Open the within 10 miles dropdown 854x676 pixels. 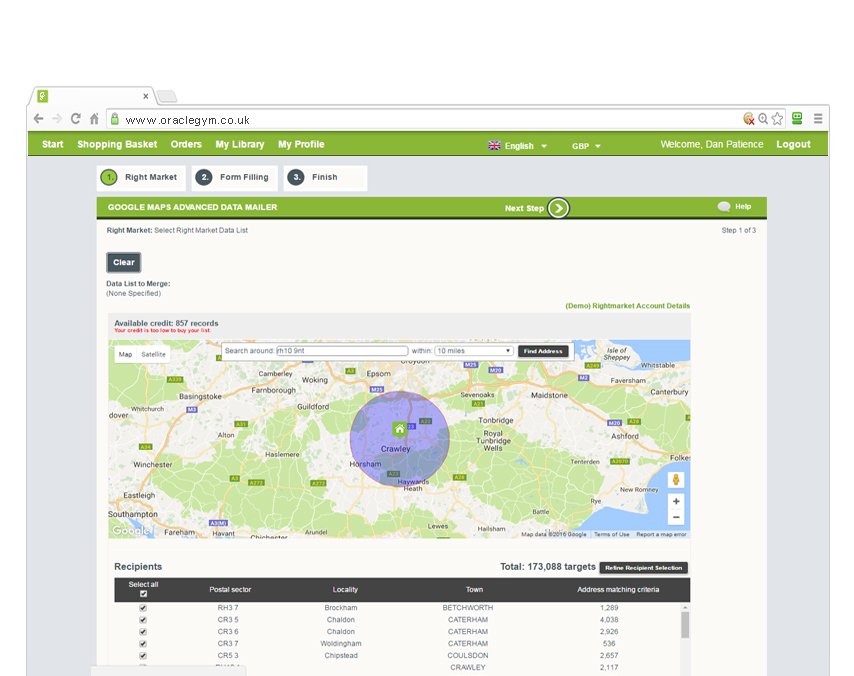tap(474, 351)
